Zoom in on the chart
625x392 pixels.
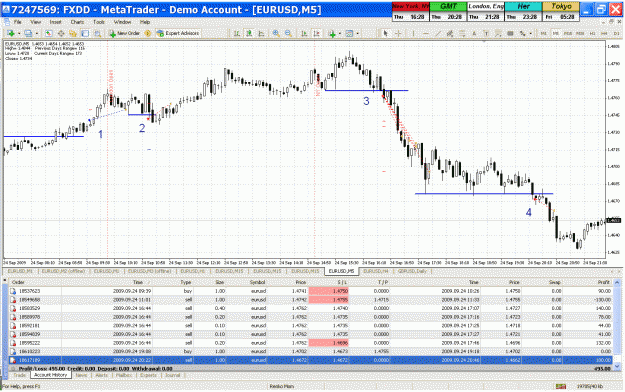[x=276, y=33]
